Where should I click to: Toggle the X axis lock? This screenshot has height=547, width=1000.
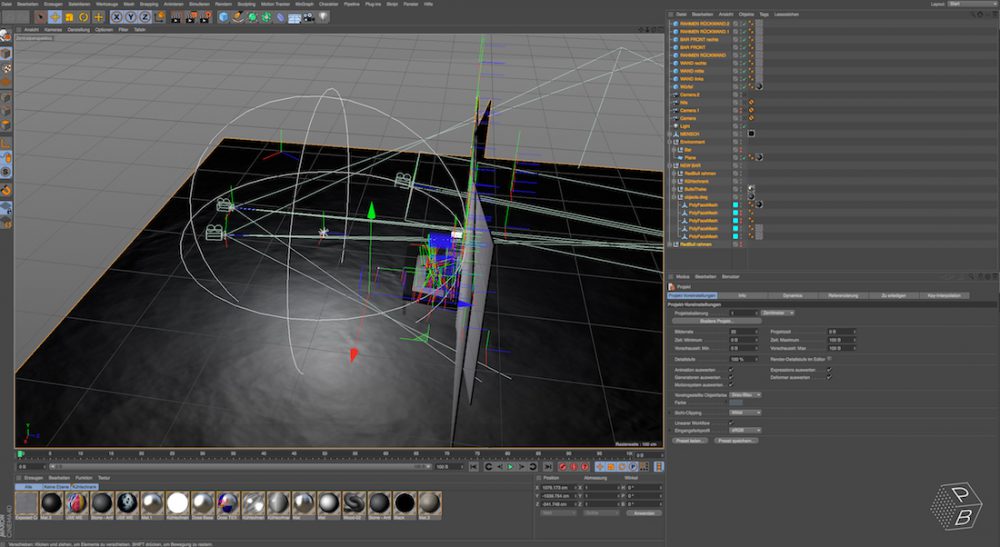pos(117,17)
